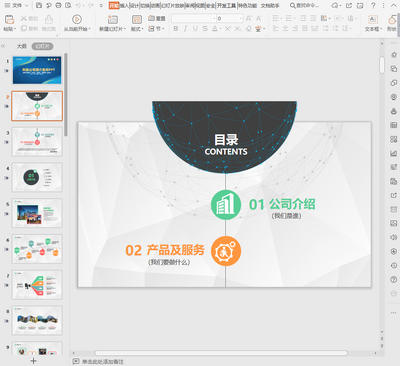The width and height of the screenshot is (400, 366).
Task: Collapse the ribbon with up chevron
Action: 395,6
